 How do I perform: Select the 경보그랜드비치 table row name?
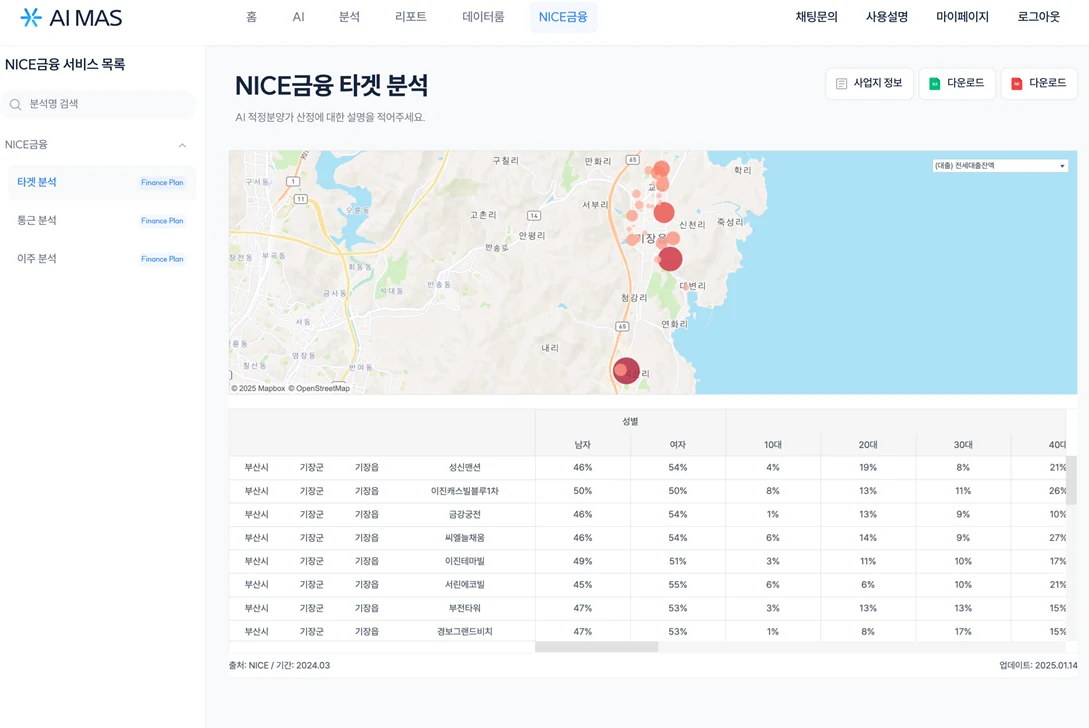click(x=465, y=631)
